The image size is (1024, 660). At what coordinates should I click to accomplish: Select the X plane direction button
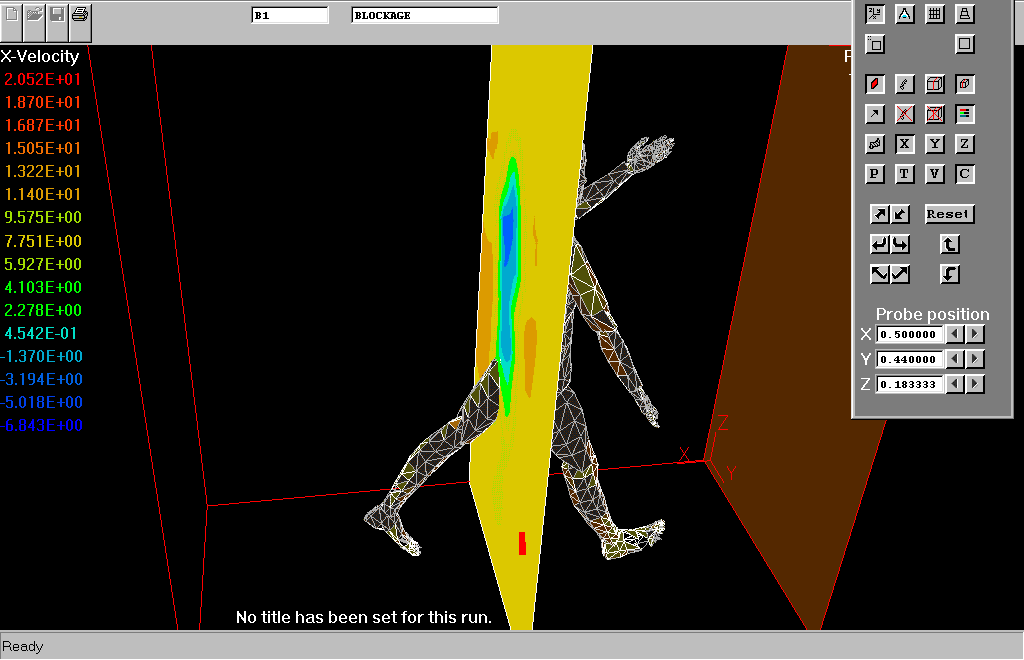click(905, 144)
